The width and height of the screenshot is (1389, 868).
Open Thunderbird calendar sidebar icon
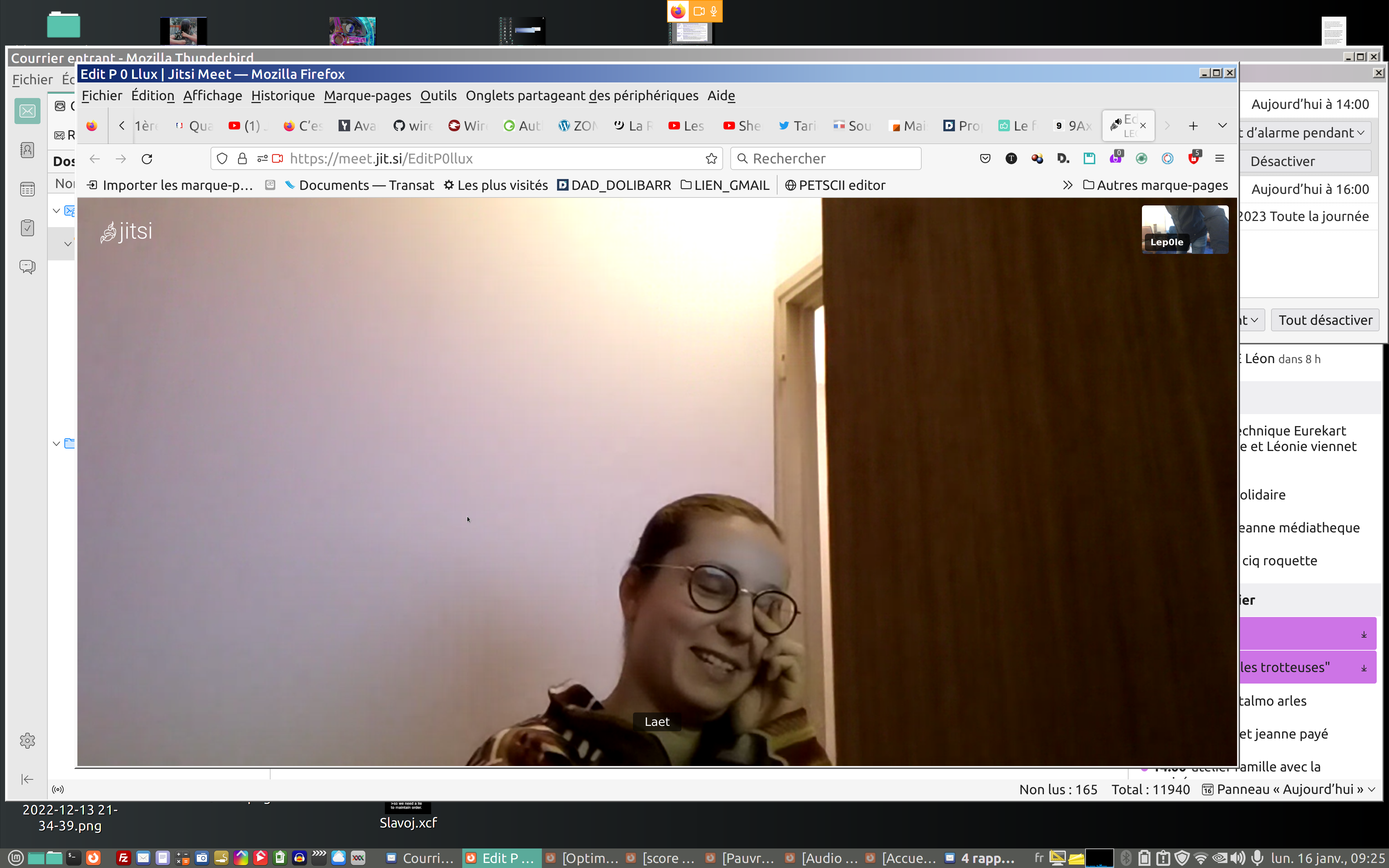(x=27, y=189)
